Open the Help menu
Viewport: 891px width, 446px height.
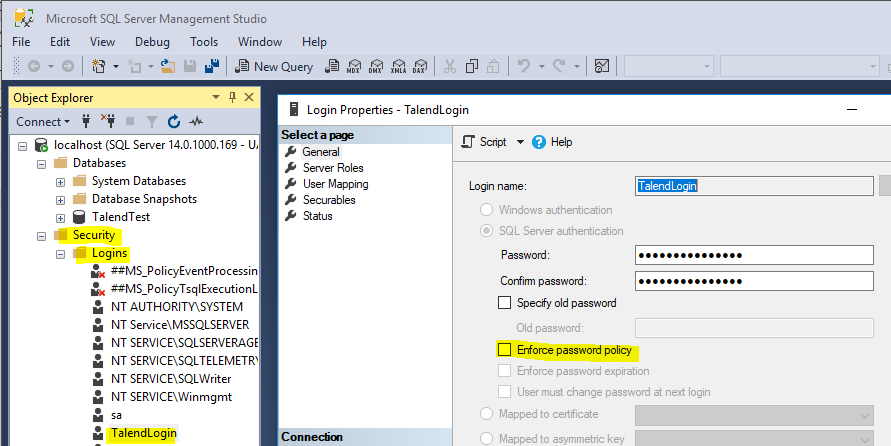(x=314, y=42)
